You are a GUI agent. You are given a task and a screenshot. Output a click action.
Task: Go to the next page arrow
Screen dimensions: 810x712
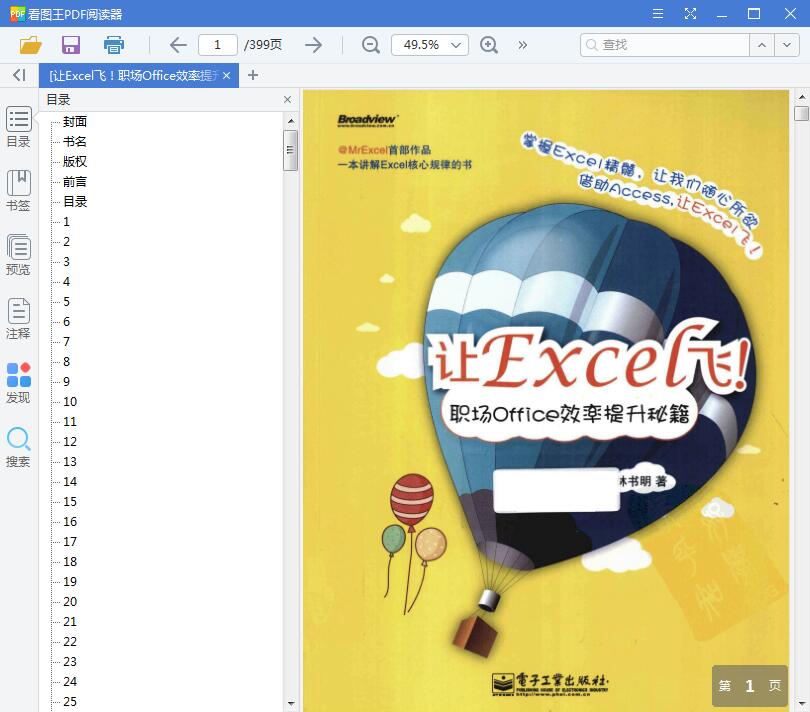pyautogui.click(x=313, y=45)
